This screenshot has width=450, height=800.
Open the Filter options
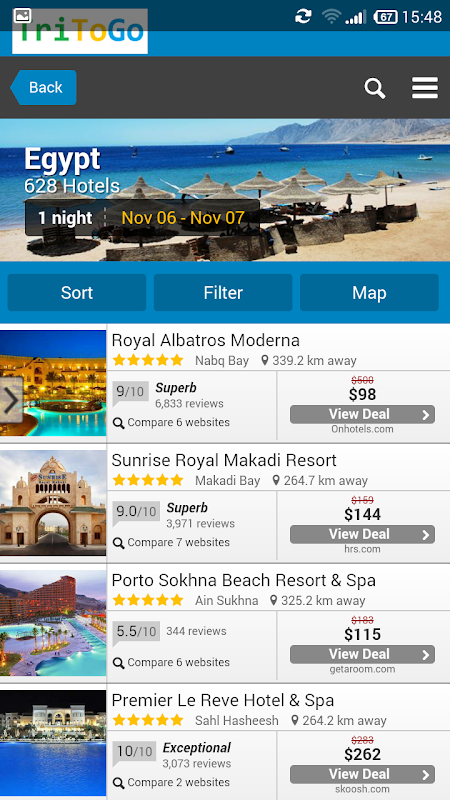pyautogui.click(x=223, y=293)
